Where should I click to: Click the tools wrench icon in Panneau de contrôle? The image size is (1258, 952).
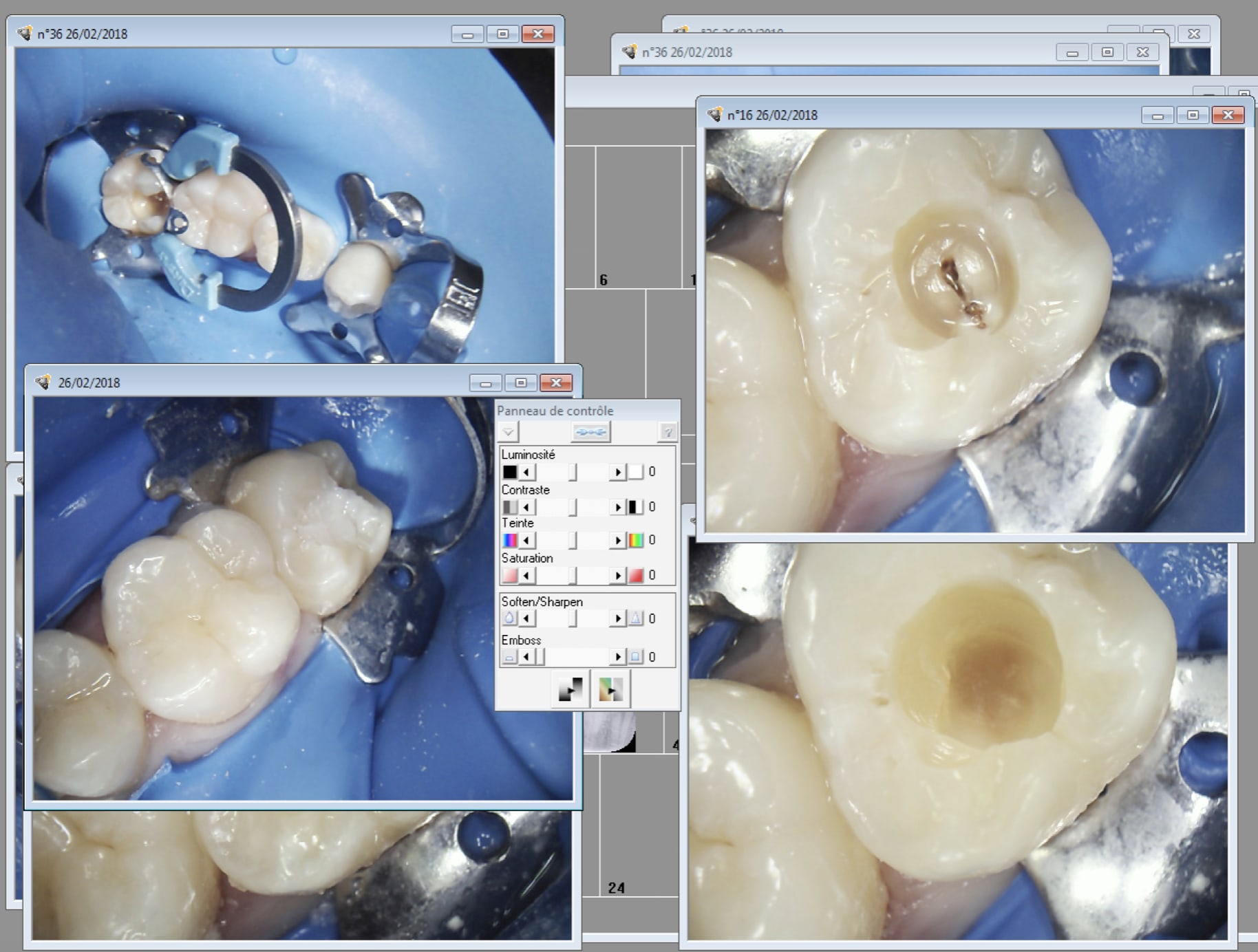click(590, 432)
